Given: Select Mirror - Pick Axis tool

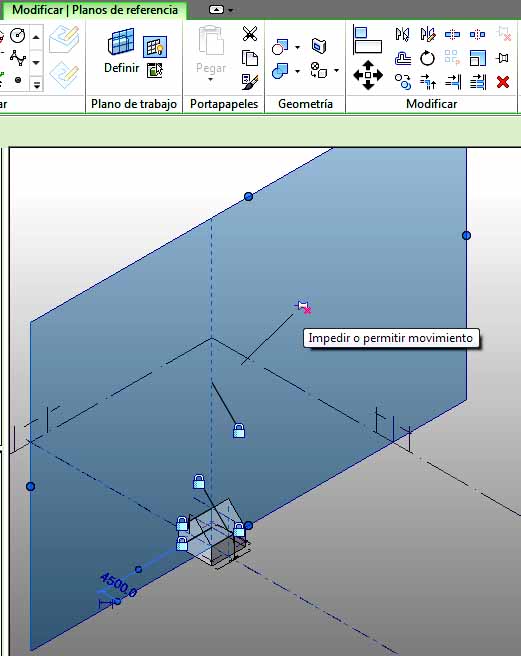Looking at the screenshot, I should coord(402,34).
